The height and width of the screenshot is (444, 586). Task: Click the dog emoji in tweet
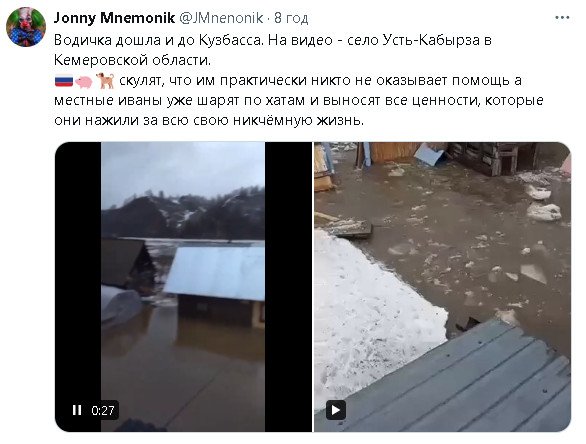point(105,81)
